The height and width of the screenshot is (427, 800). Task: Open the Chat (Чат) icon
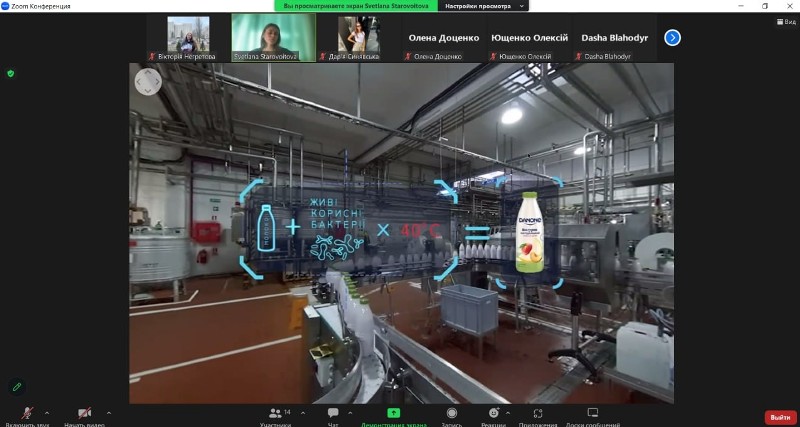333,413
